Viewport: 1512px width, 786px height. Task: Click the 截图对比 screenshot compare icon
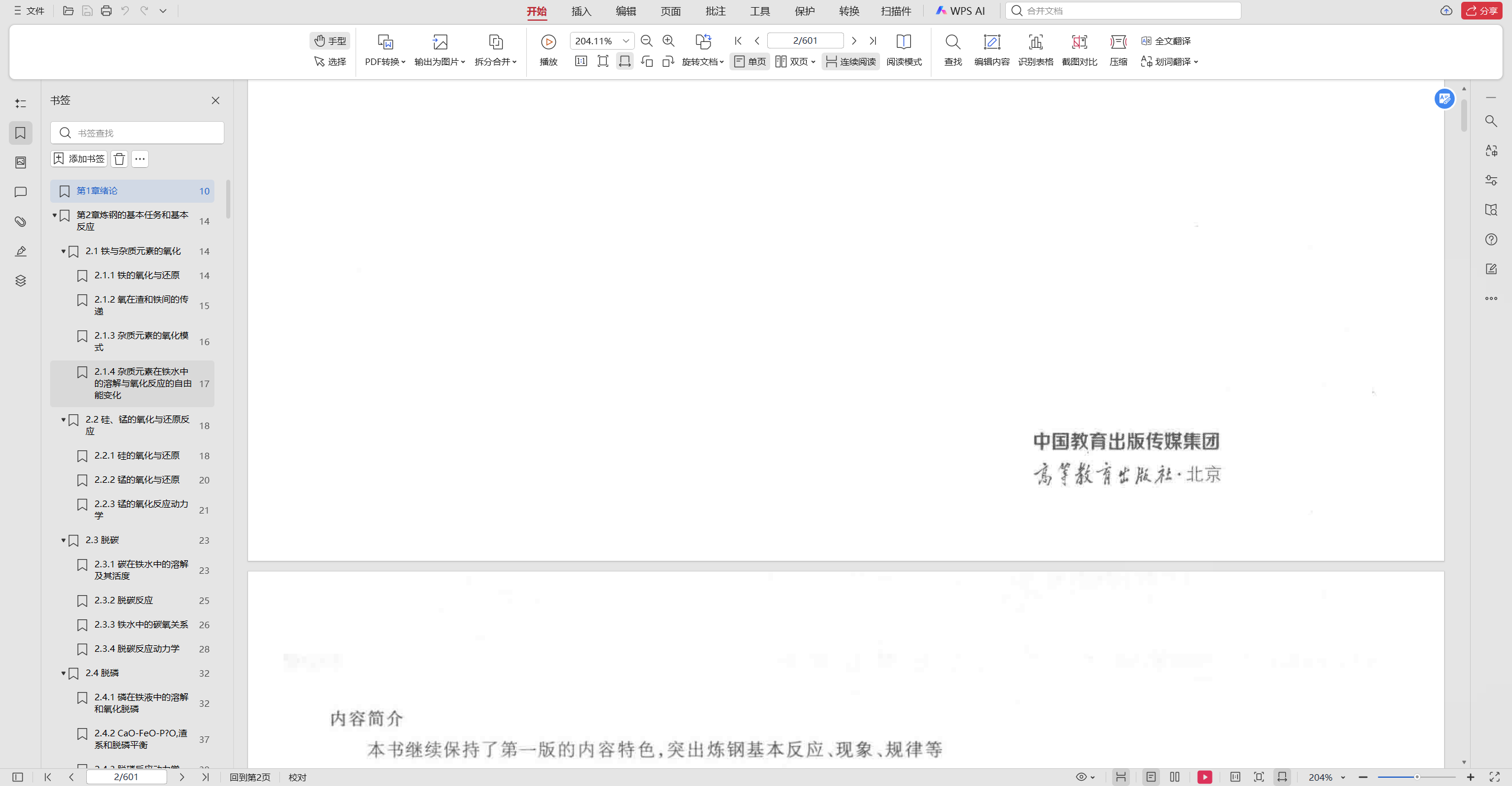point(1079,42)
